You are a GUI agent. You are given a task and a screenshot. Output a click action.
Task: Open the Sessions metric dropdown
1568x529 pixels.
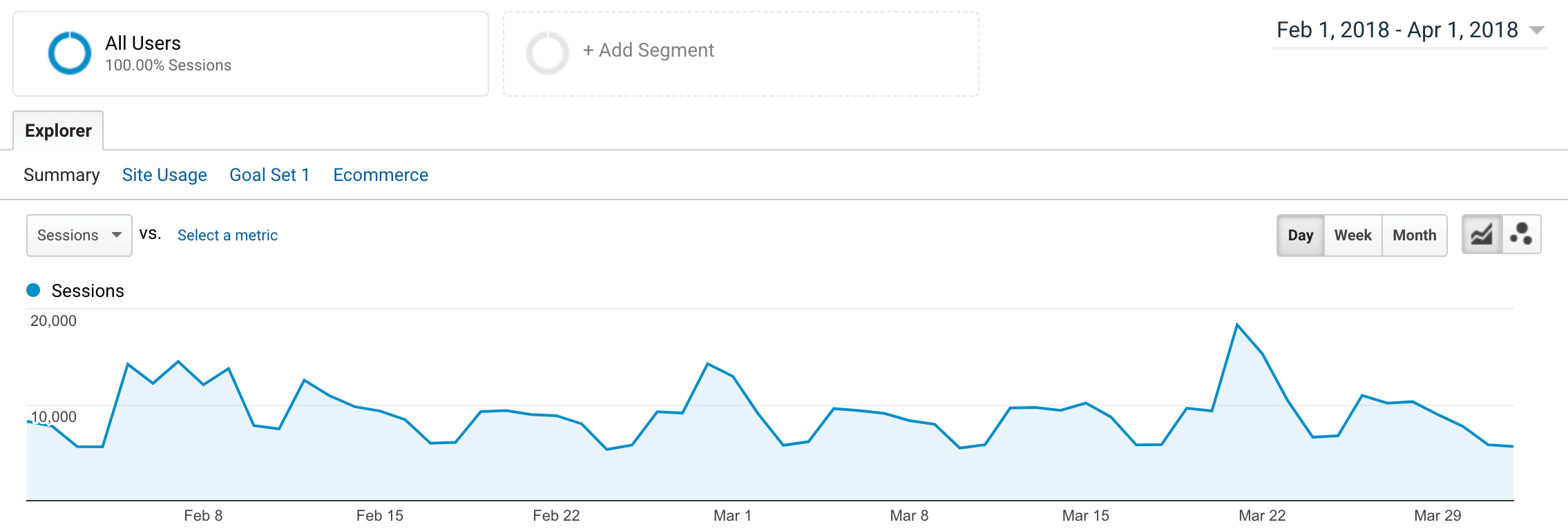(79, 235)
